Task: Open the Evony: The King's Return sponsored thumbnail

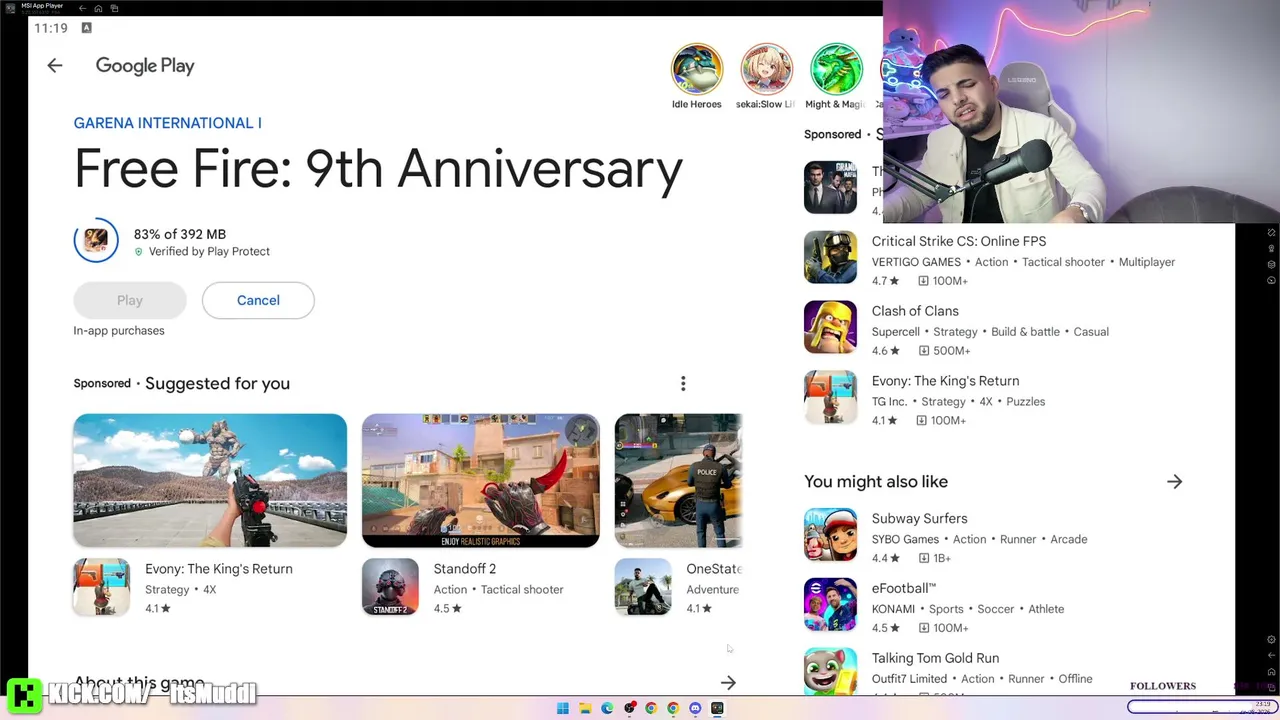Action: [x=210, y=480]
